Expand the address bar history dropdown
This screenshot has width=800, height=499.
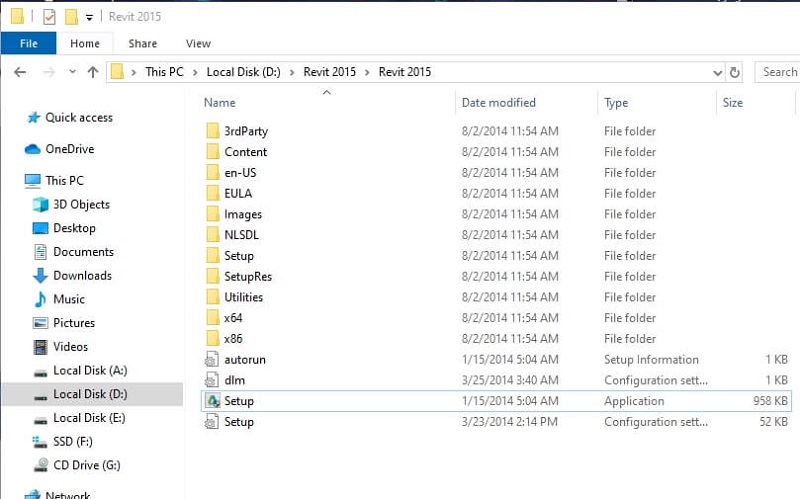coord(716,72)
